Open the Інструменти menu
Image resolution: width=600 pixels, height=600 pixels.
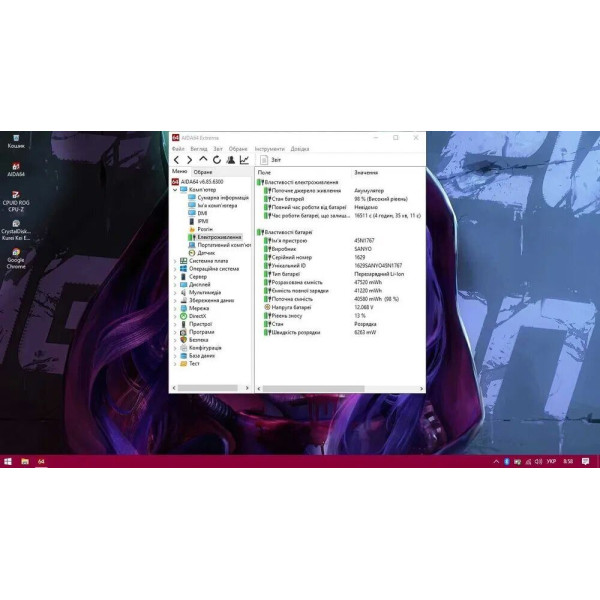tap(269, 148)
